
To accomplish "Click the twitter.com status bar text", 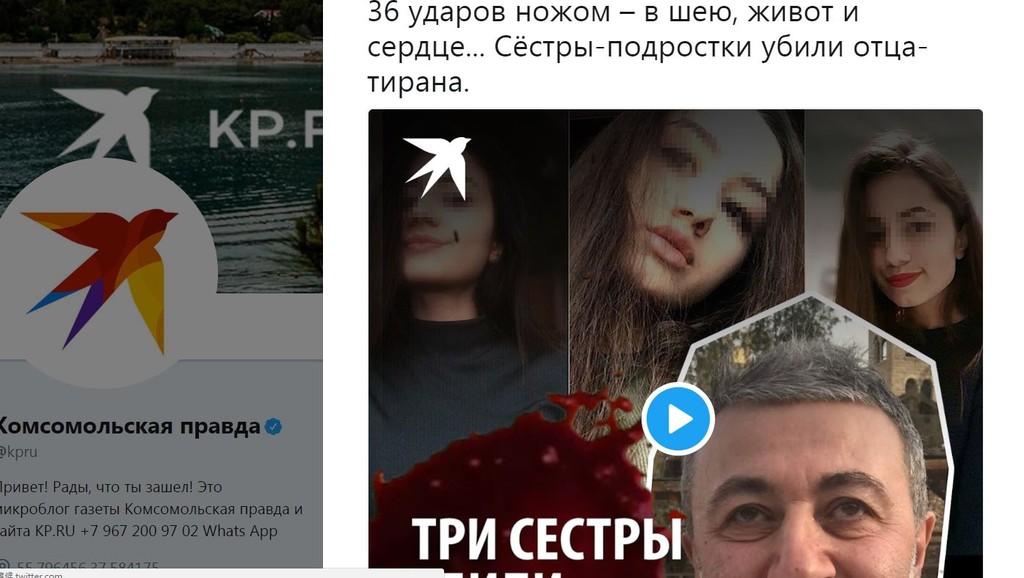I will (38, 575).
